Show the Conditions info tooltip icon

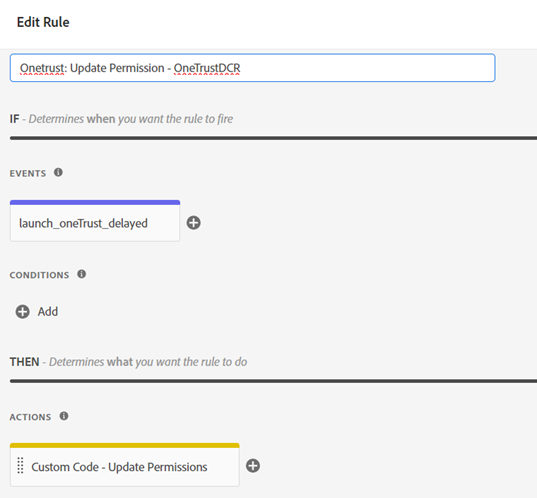point(82,274)
